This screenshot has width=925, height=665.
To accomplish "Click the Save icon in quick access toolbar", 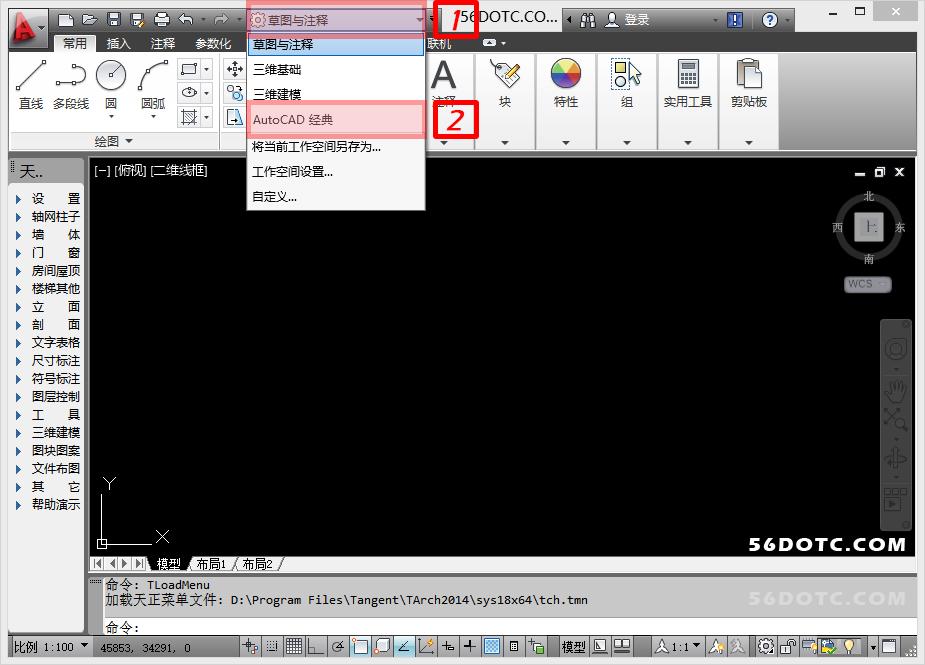I will tap(114, 19).
